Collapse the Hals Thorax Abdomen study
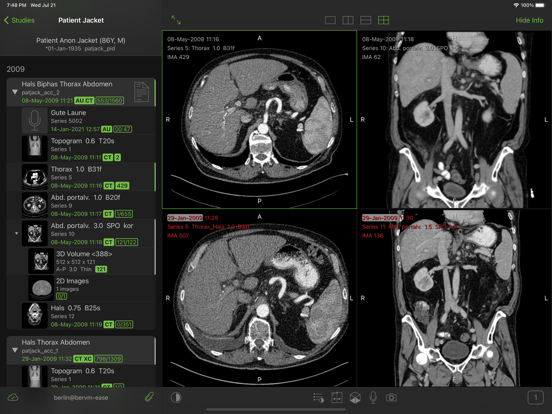Screen dimensions: 552x414 point(15,350)
